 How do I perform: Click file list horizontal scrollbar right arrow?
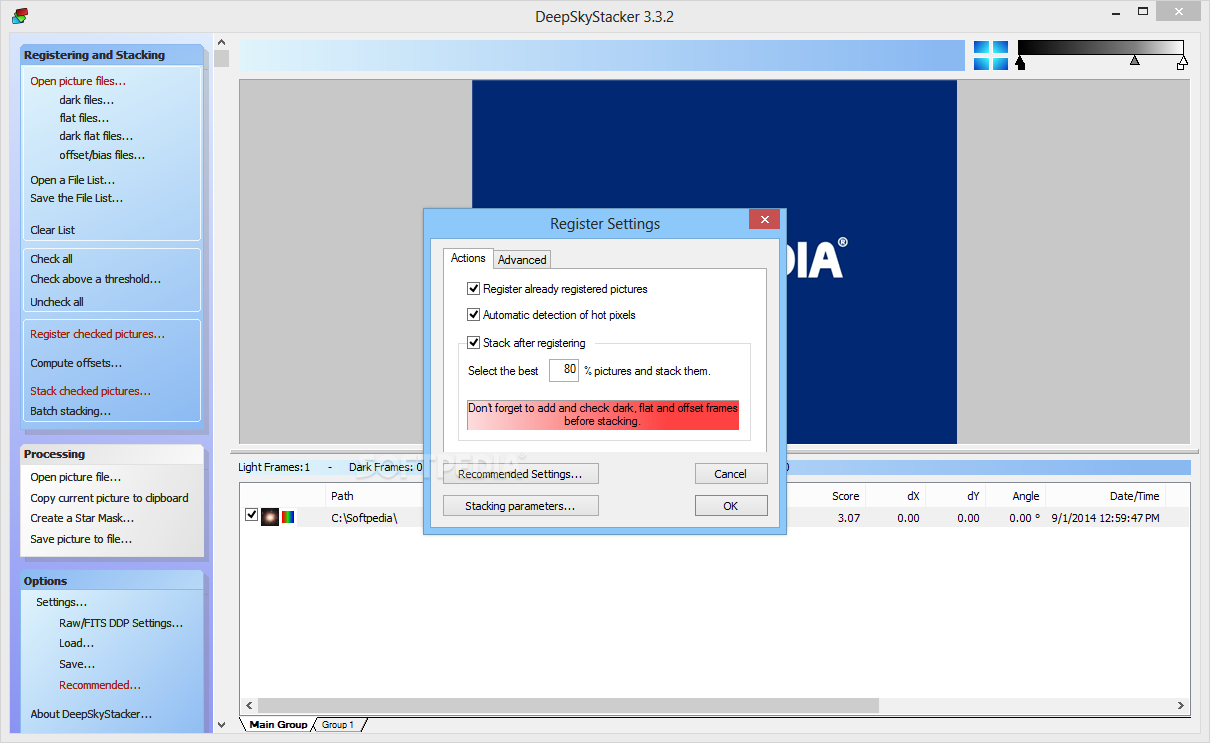point(1182,706)
